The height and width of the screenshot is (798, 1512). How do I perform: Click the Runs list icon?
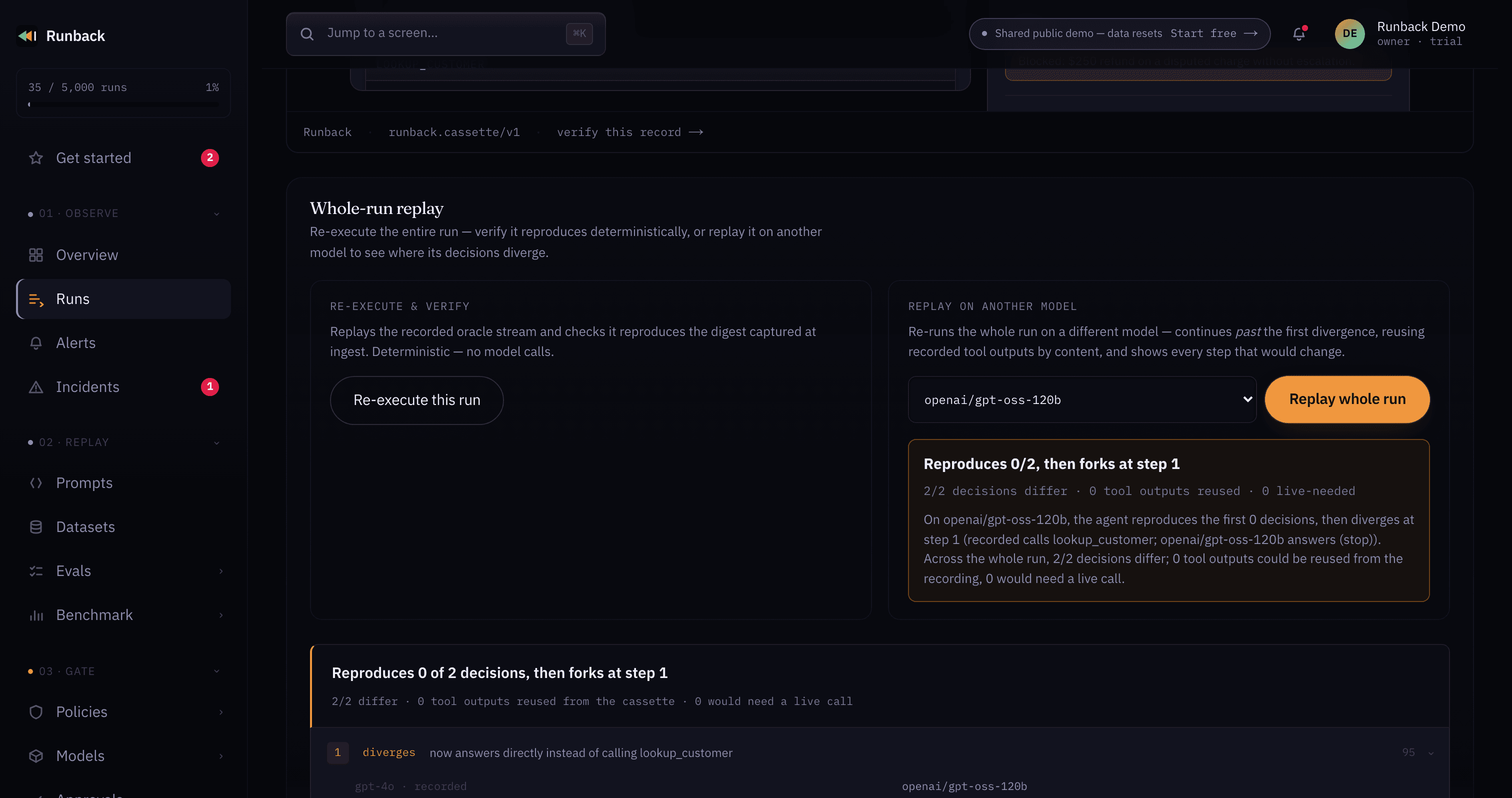pyautogui.click(x=36, y=299)
